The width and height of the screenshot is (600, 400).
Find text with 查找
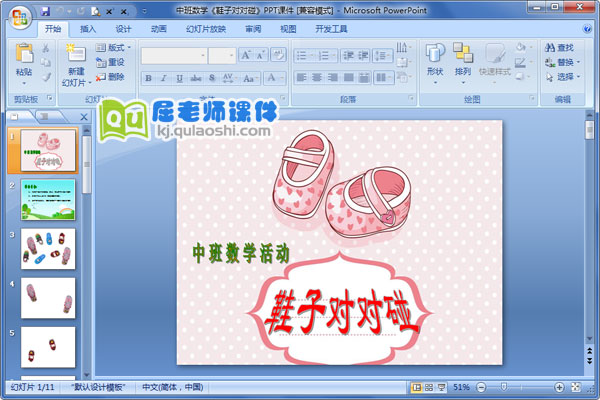[559, 47]
